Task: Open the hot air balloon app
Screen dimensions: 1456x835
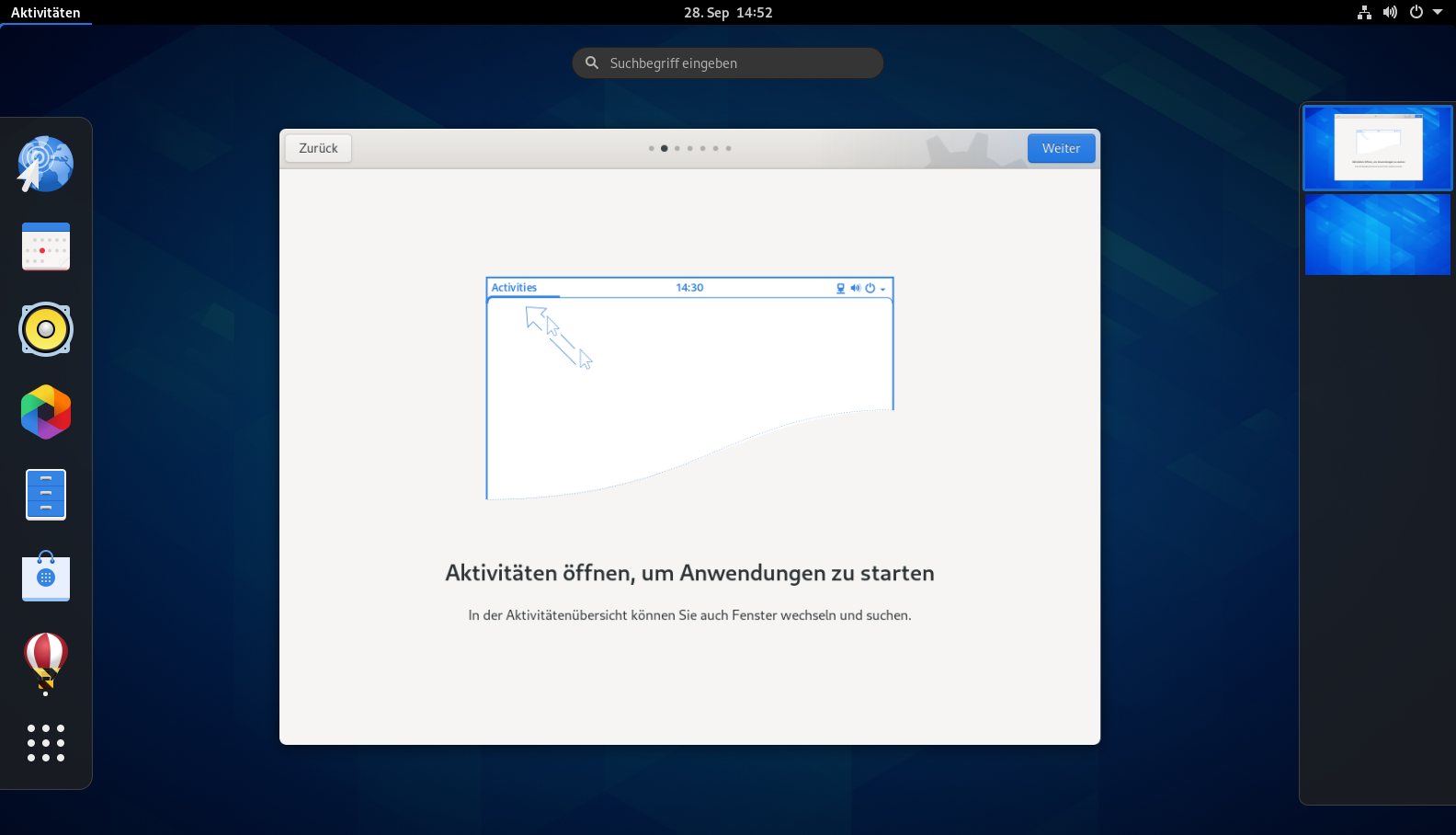Action: [45, 661]
